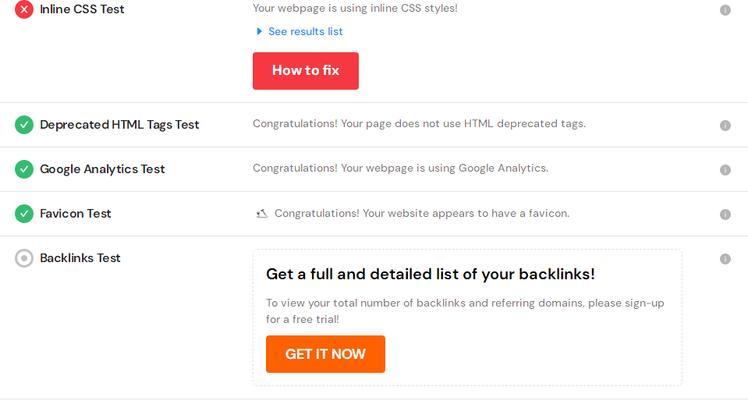
Task: Expand the See results list disclosure triangle
Action: click(x=259, y=31)
